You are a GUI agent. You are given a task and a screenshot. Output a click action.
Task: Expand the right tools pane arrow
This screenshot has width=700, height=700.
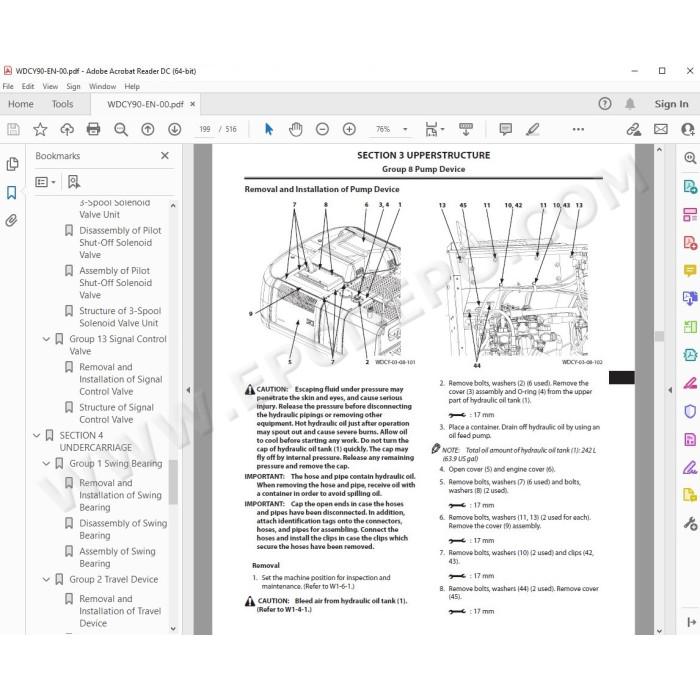(x=670, y=390)
